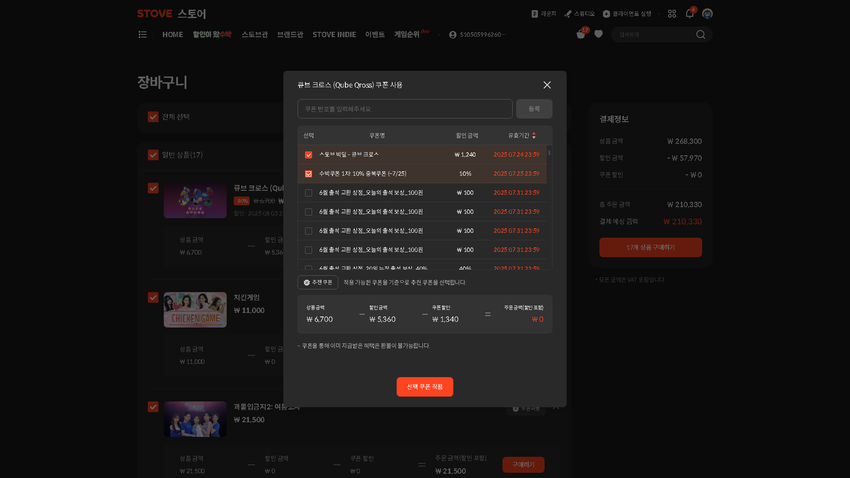850x478 pixels.
Task: Open the shopping cart basket icon
Action: coord(581,35)
